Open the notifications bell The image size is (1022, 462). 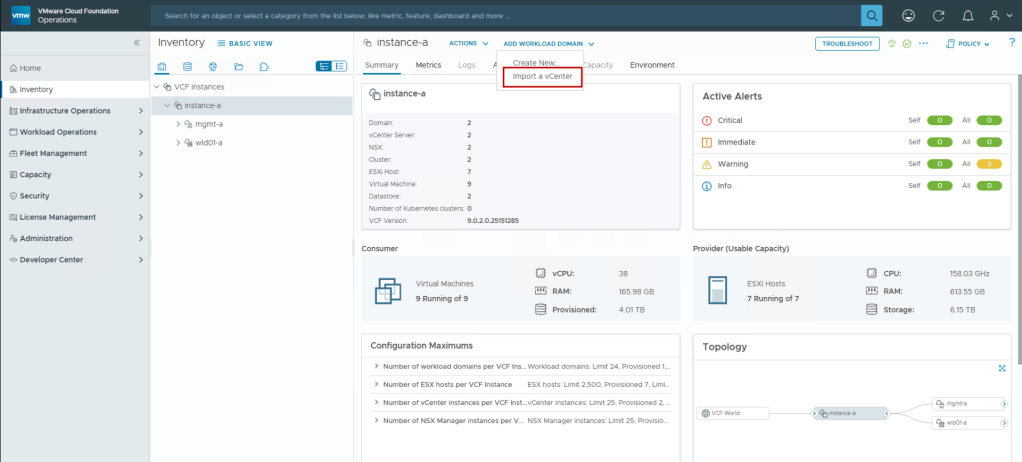pyautogui.click(x=969, y=16)
